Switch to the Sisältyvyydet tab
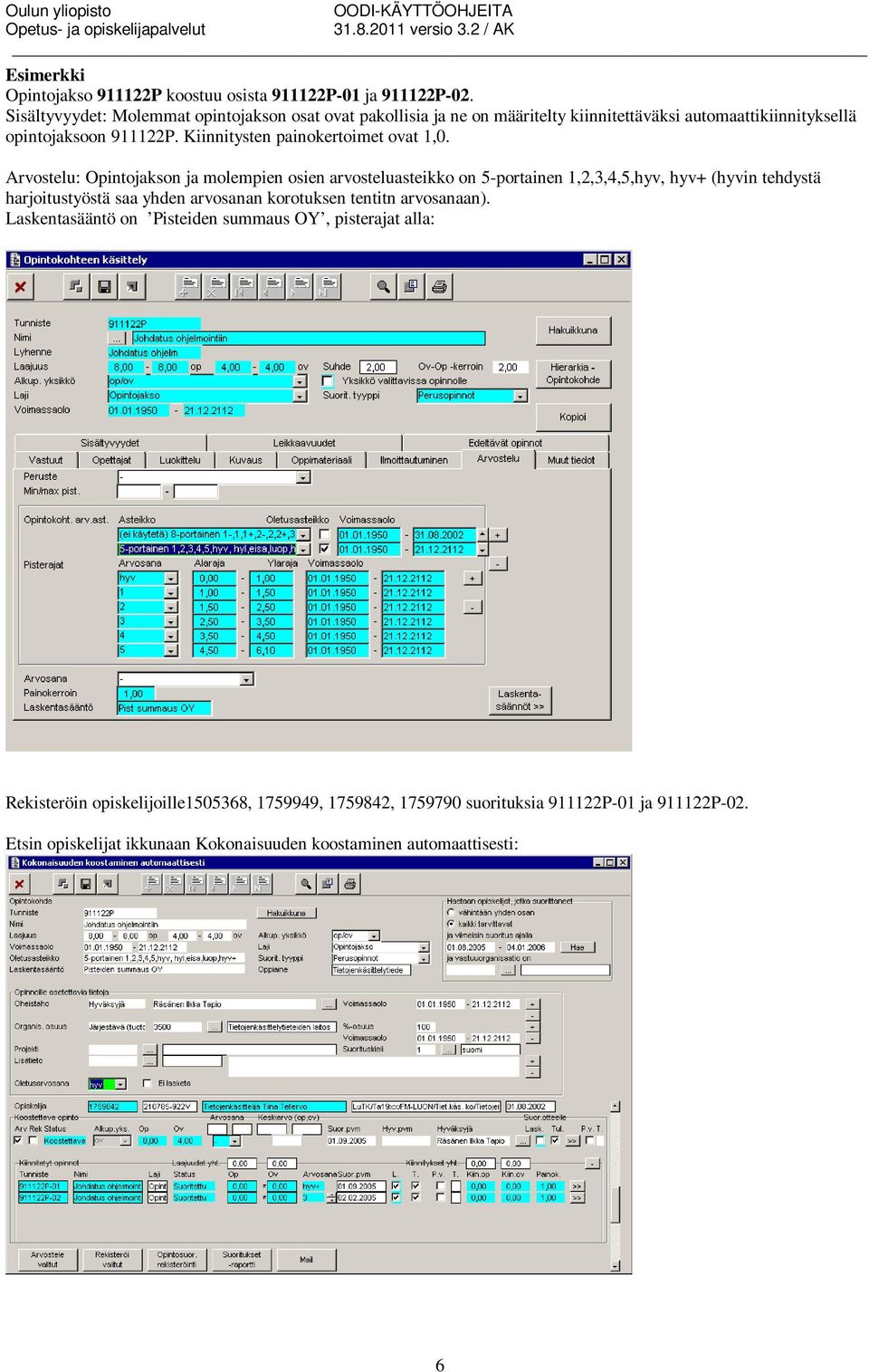Screen dimensions: 869x1372 [x=110, y=443]
